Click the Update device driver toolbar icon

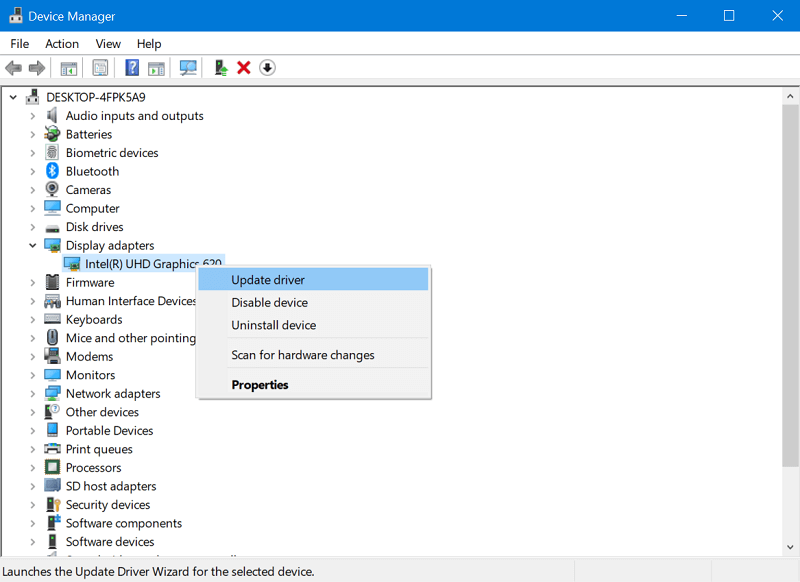(221, 68)
